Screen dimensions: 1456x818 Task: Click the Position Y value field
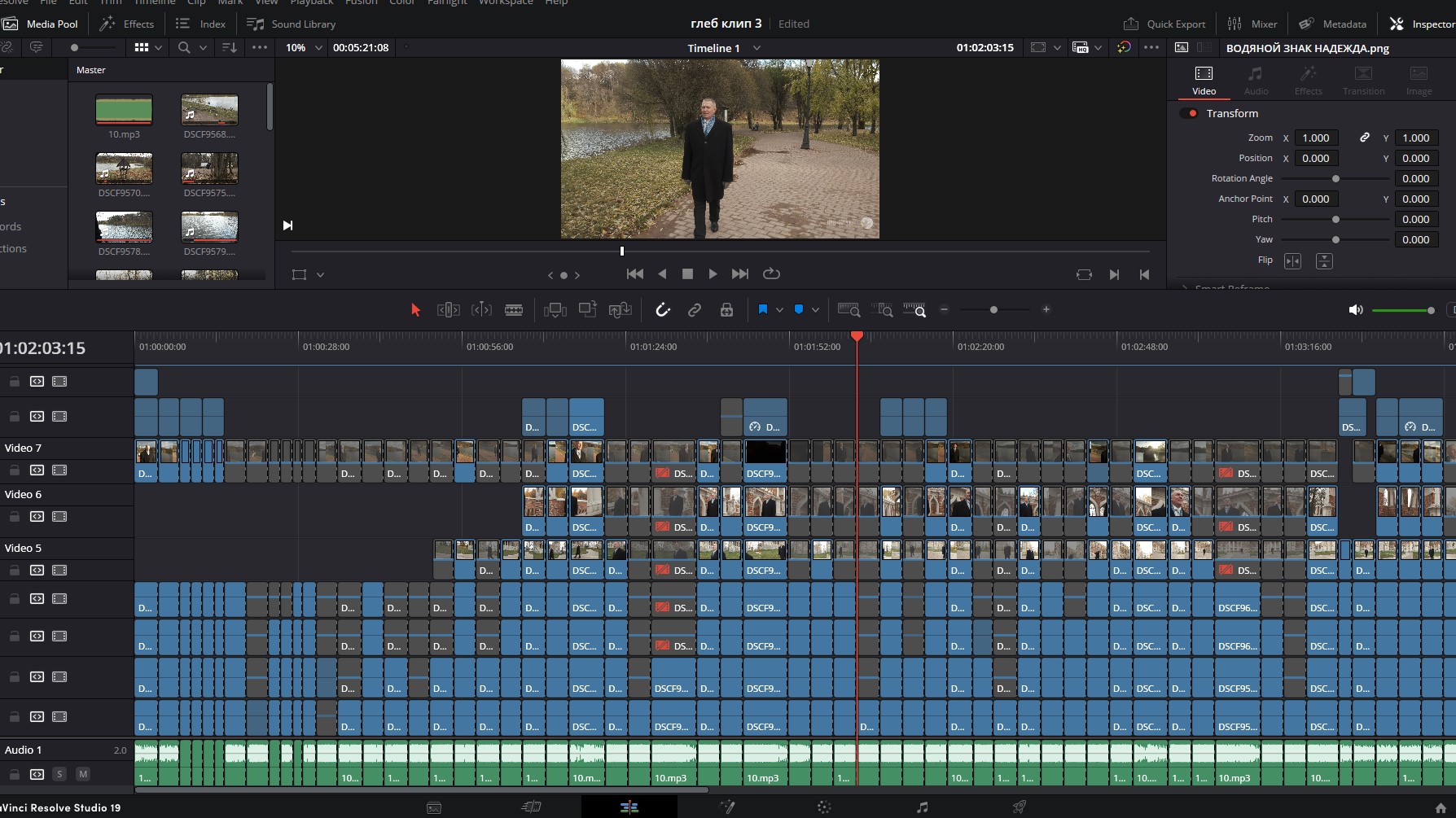pos(1416,158)
